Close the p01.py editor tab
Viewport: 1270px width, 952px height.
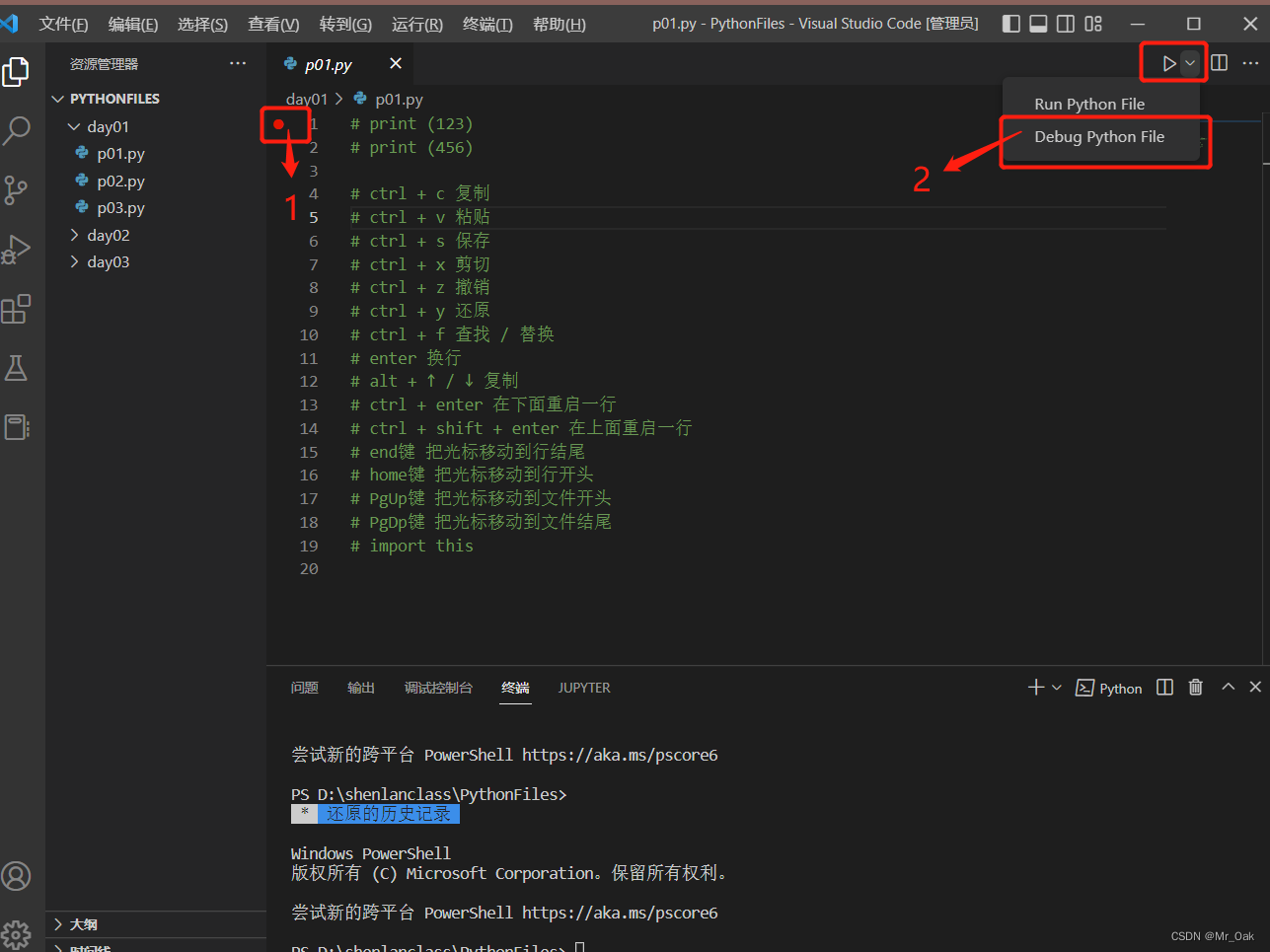[396, 63]
